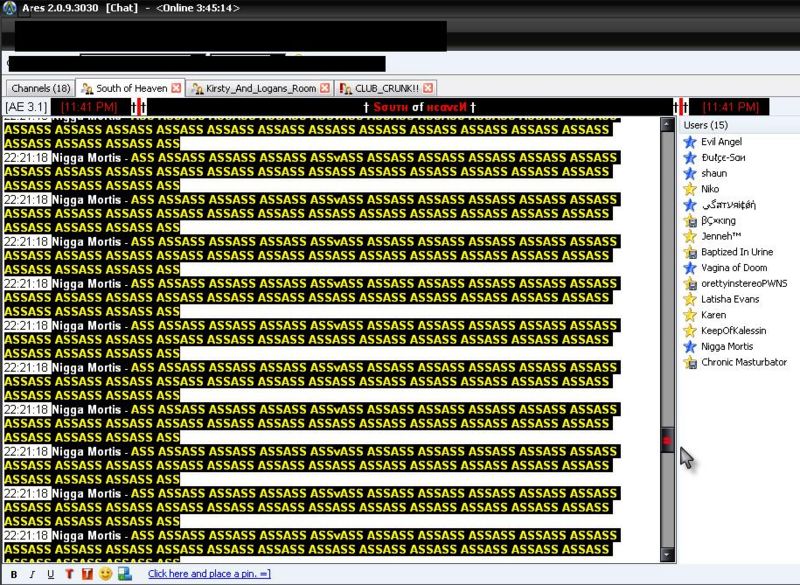Close the CLUB_CRUNK!! chat tab

point(428,88)
